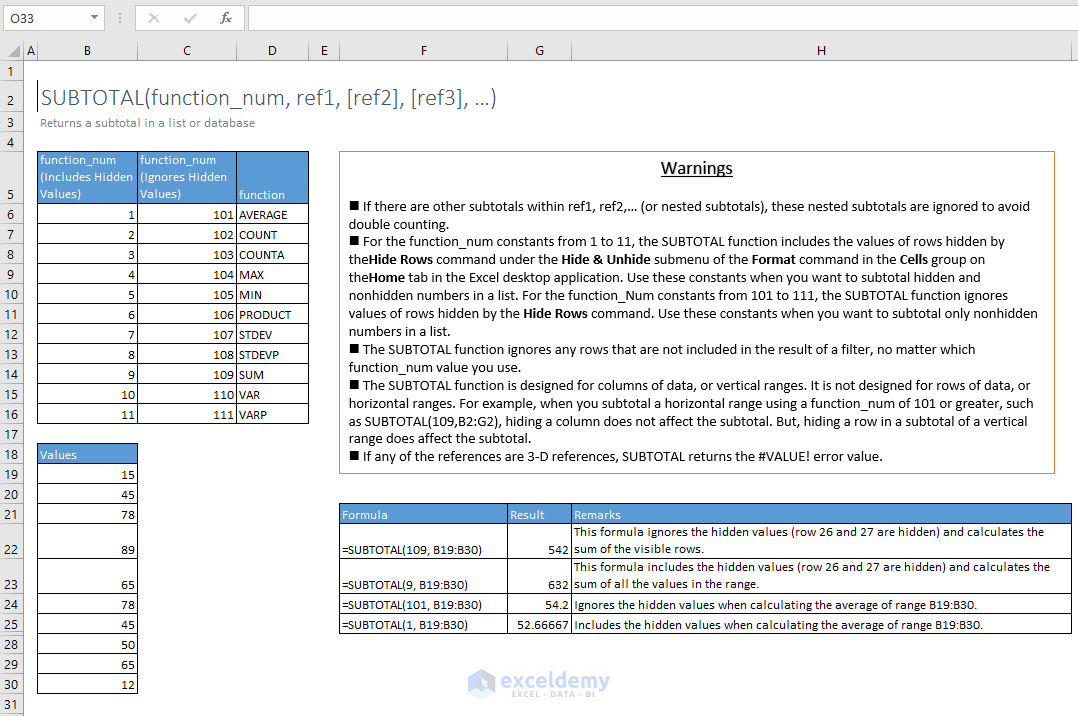Select column F header
1078x716 pixels.
424,51
